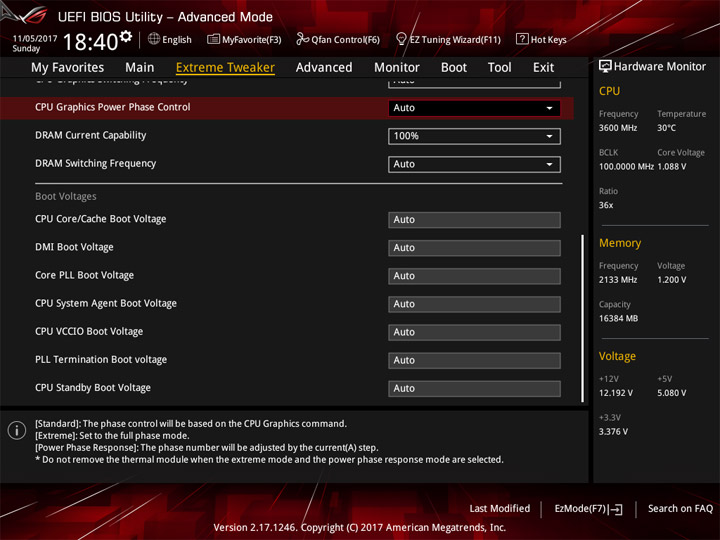Select the DRAM Current Capability label
720x540 pixels.
tap(90, 135)
